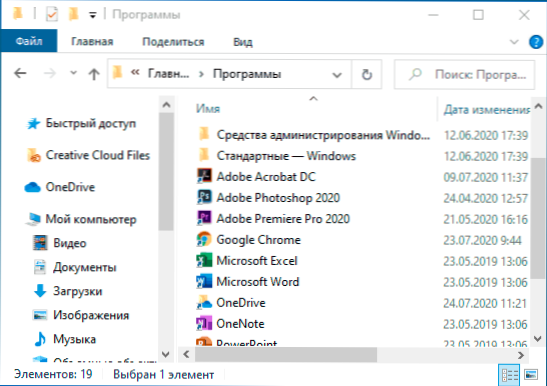Click date 23.07.2020 9:44 cell
Screen dimensions: 547x386
tap(482, 240)
